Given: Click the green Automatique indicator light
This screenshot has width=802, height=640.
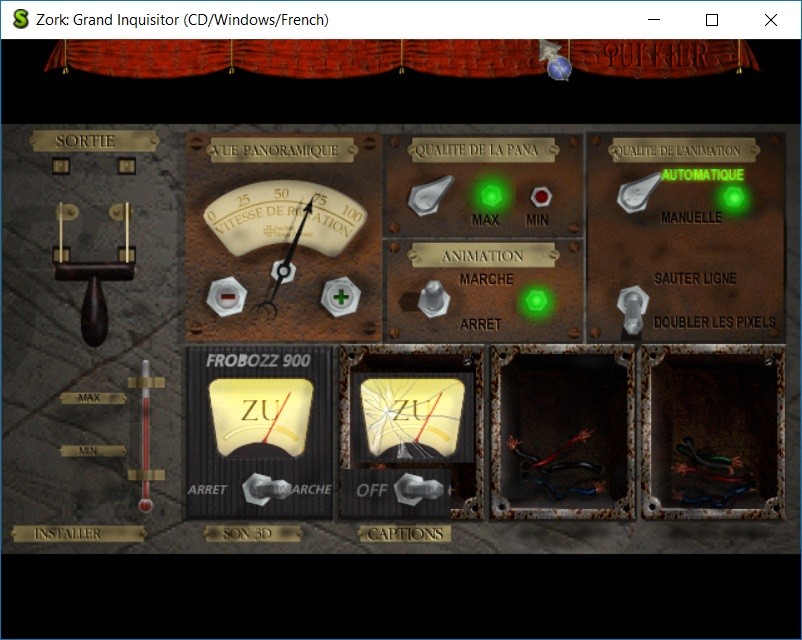Looking at the screenshot, I should [733, 197].
